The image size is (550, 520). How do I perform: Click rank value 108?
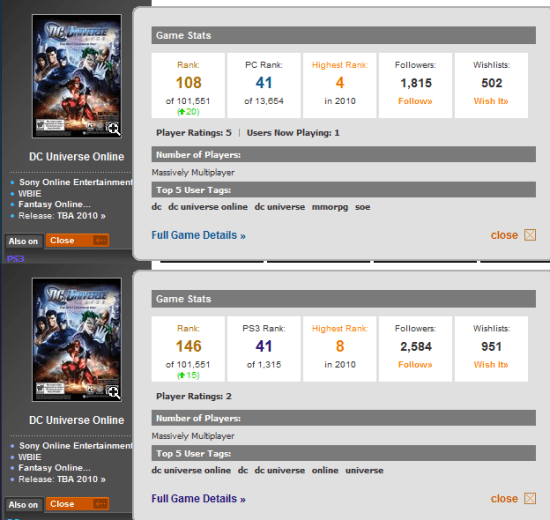point(188,83)
